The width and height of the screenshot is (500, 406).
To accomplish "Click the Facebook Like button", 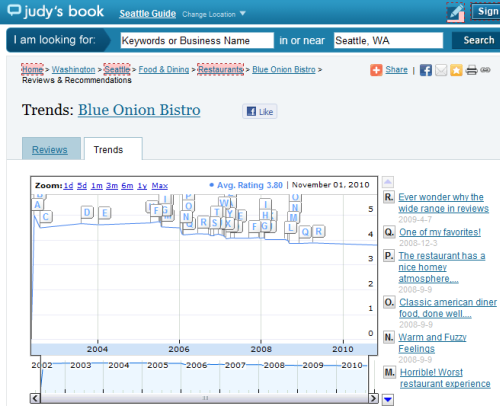I will (260, 111).
